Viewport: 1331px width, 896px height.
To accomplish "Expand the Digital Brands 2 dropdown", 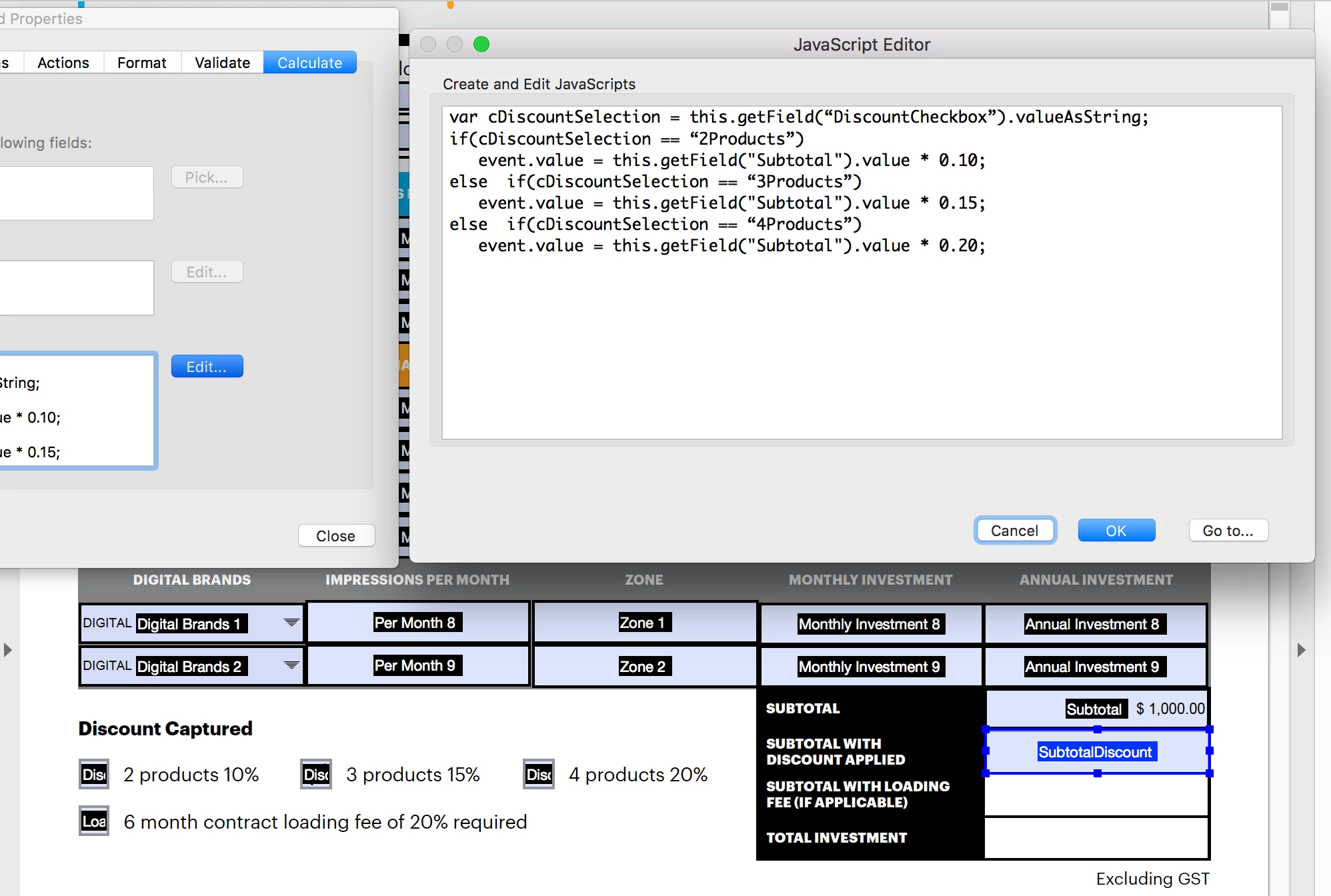I will coord(291,665).
